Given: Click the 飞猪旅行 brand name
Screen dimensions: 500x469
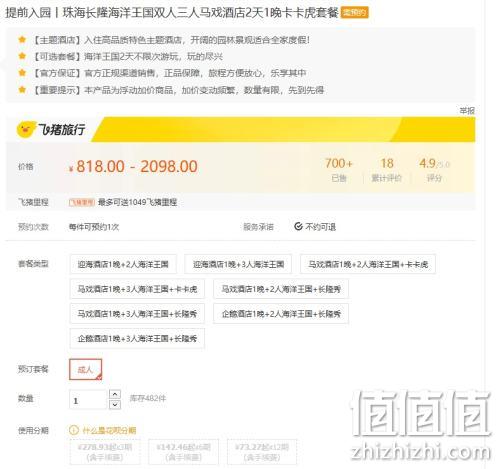Looking at the screenshot, I should click(61, 129).
